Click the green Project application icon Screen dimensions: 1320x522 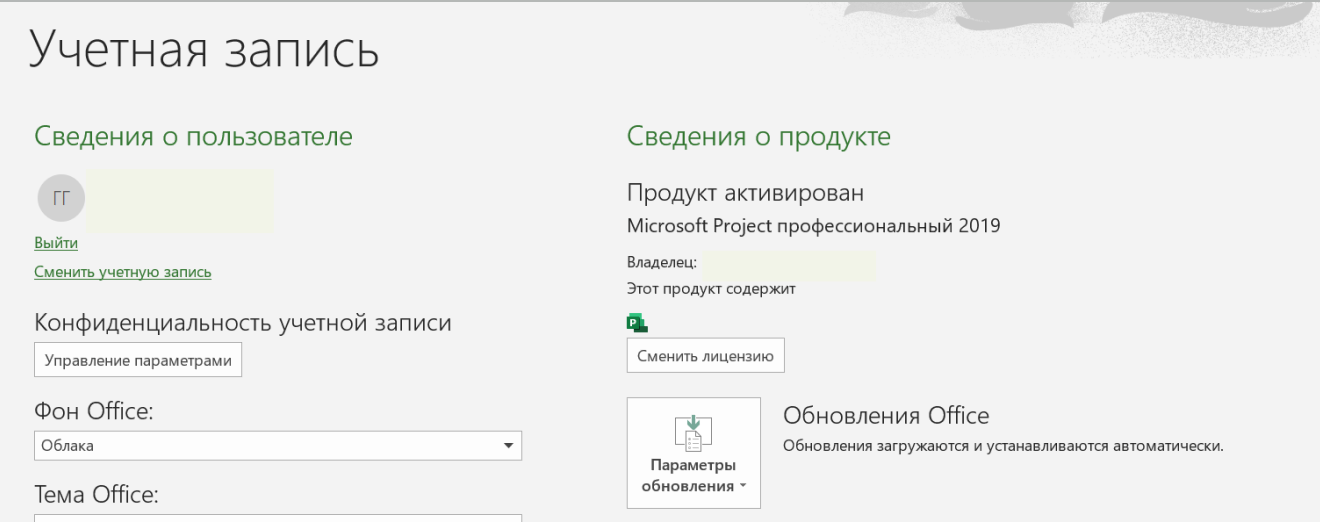[x=637, y=322]
